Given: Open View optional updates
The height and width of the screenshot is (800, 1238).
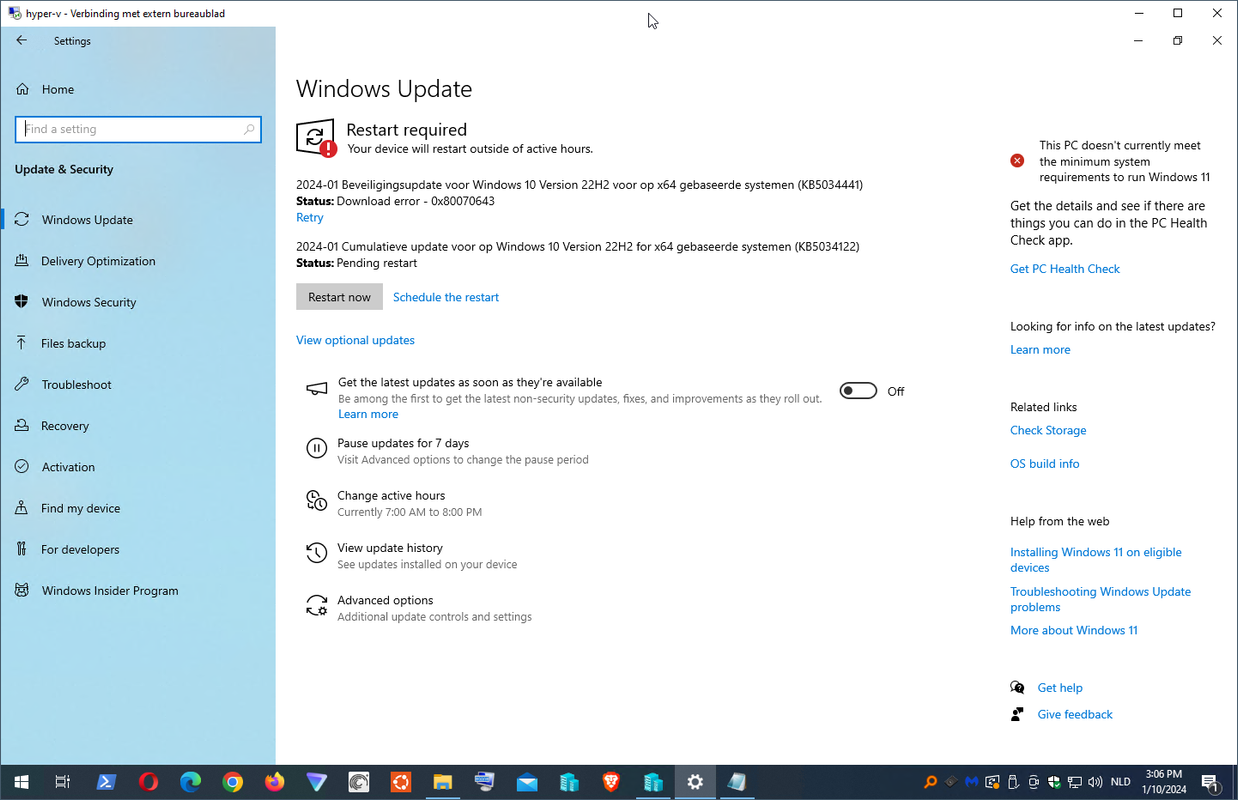Looking at the screenshot, I should pyautogui.click(x=355, y=340).
